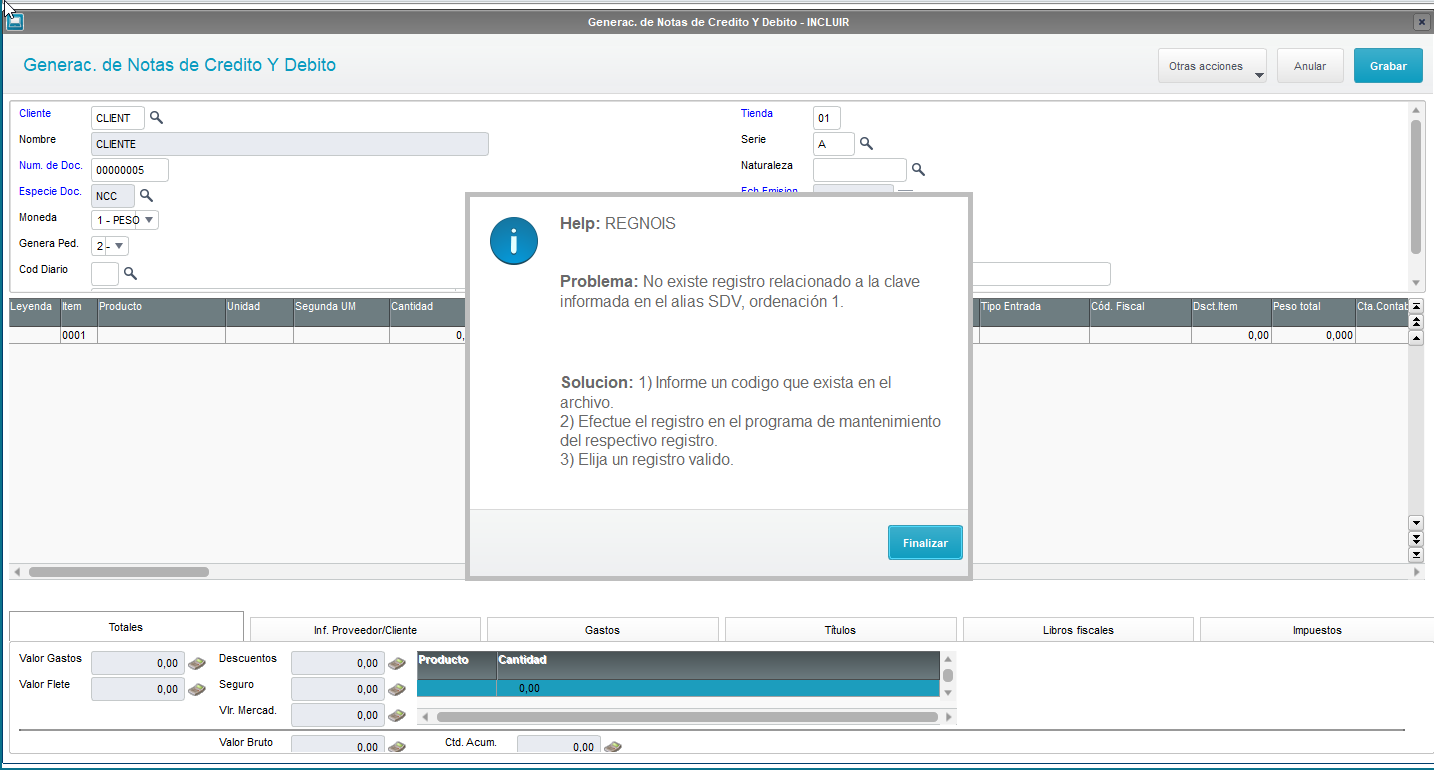Screen dimensions: 1434x770
Task: Close the Notas de Credito window
Action: 1421,22
